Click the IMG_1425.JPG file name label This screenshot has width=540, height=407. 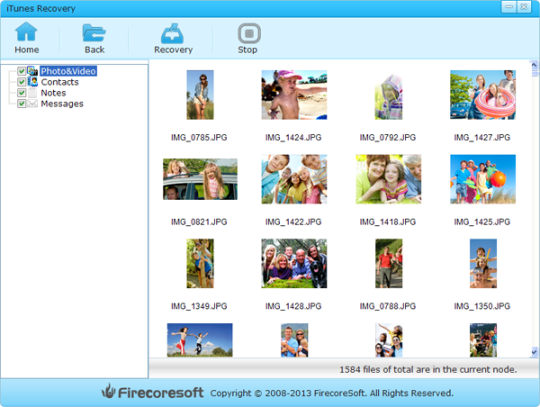point(482,222)
